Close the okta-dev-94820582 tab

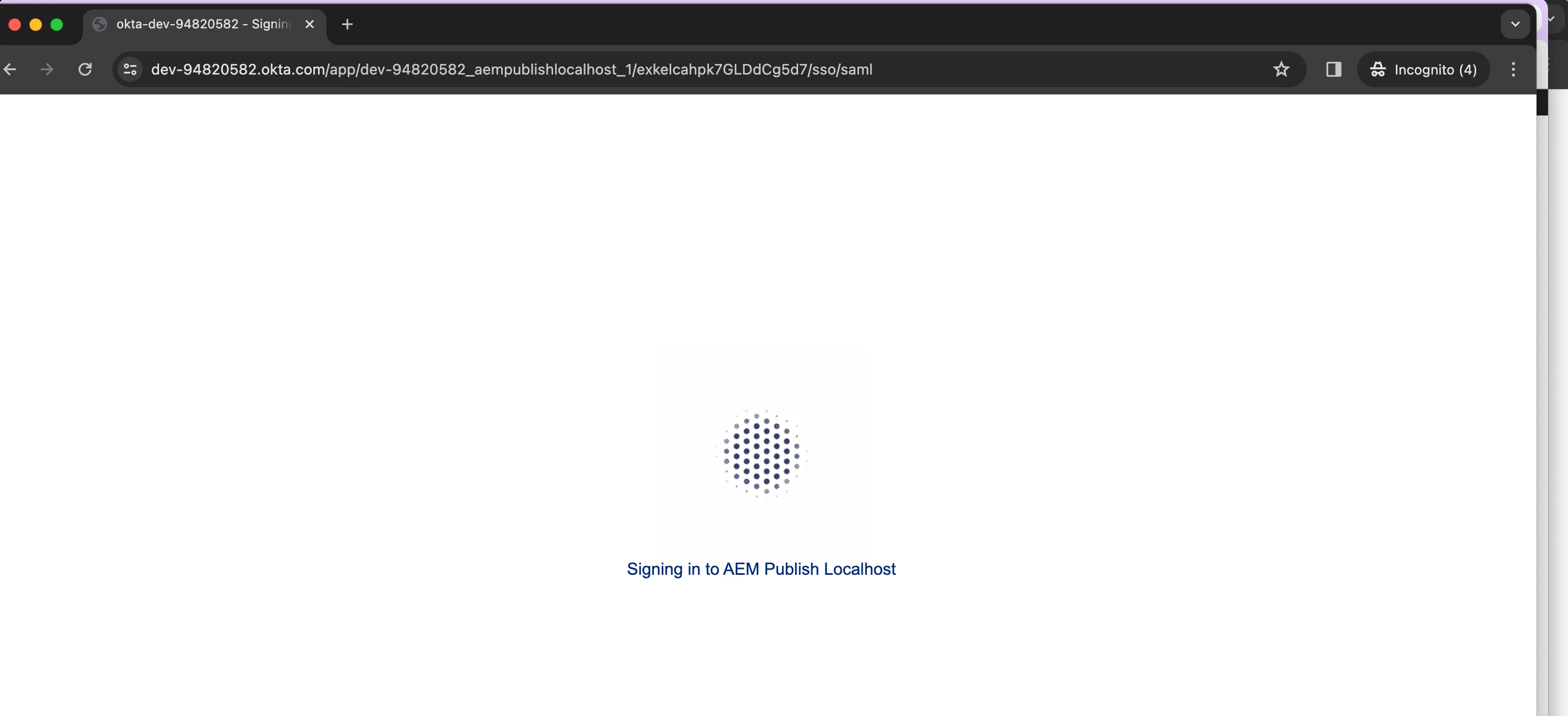tap(309, 24)
